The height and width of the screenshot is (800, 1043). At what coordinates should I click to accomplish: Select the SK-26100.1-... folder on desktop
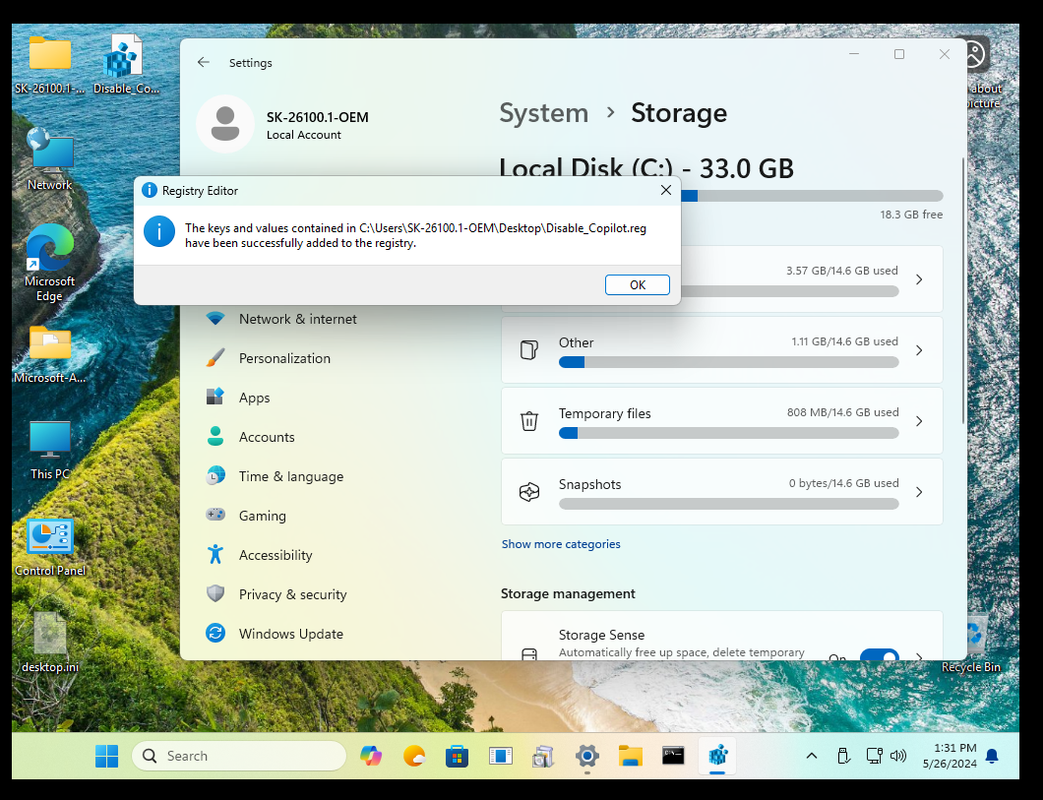click(50, 65)
